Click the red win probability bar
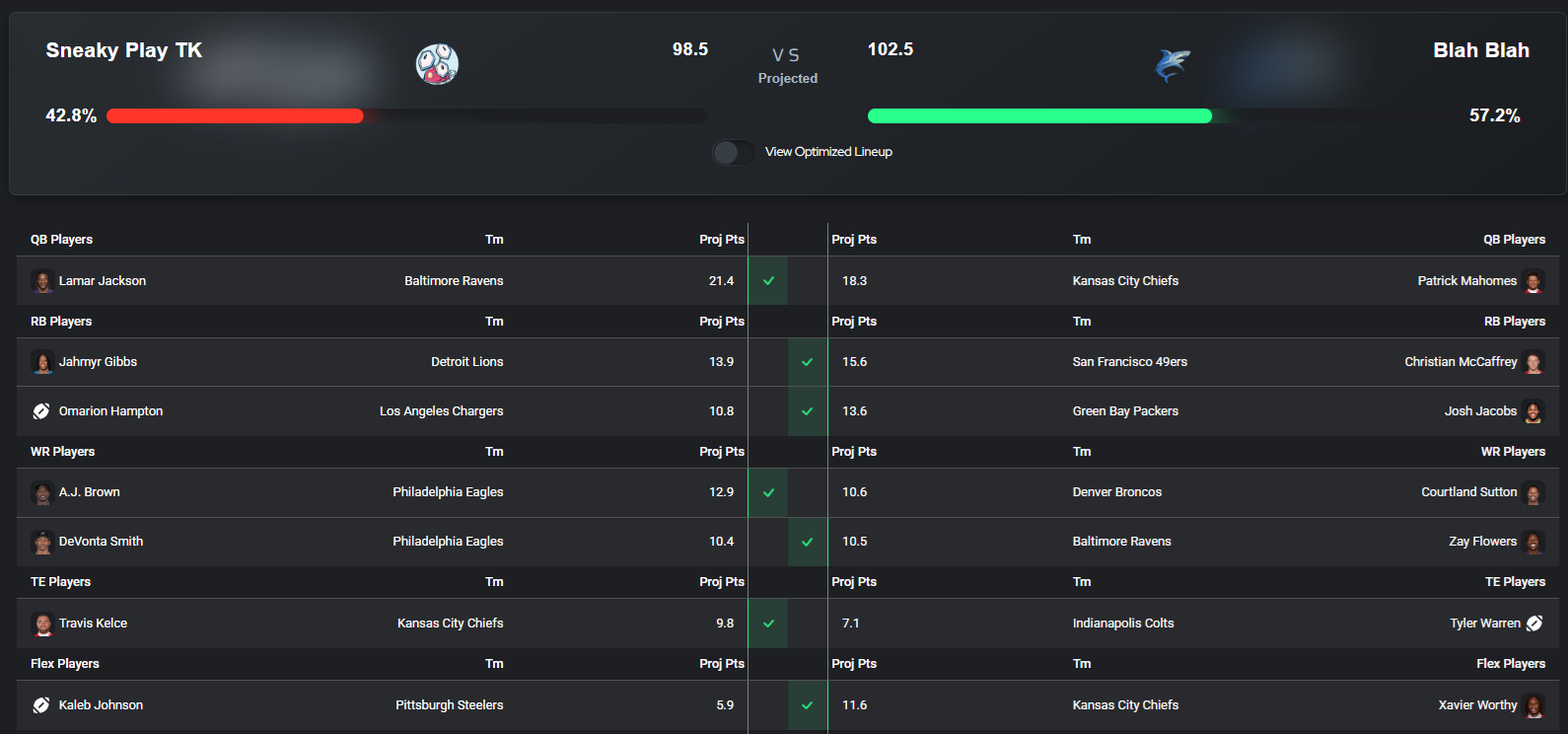Image resolution: width=1568 pixels, height=734 pixels. 235,115
